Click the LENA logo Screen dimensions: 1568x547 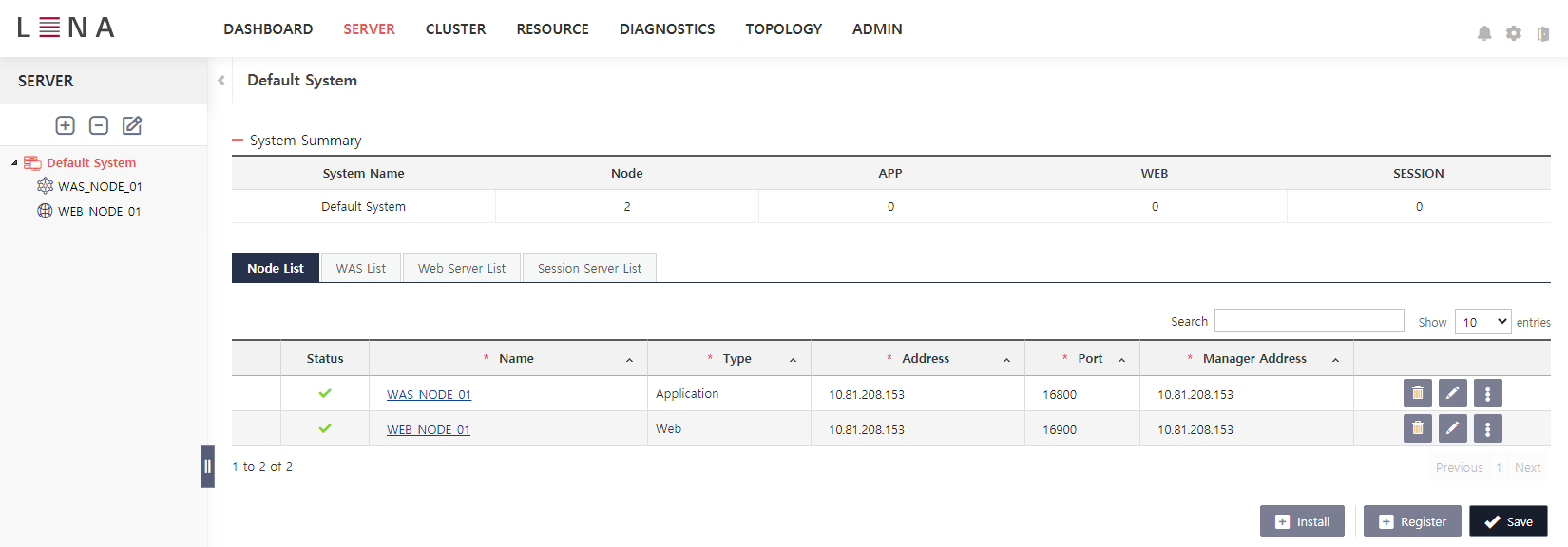[66, 28]
